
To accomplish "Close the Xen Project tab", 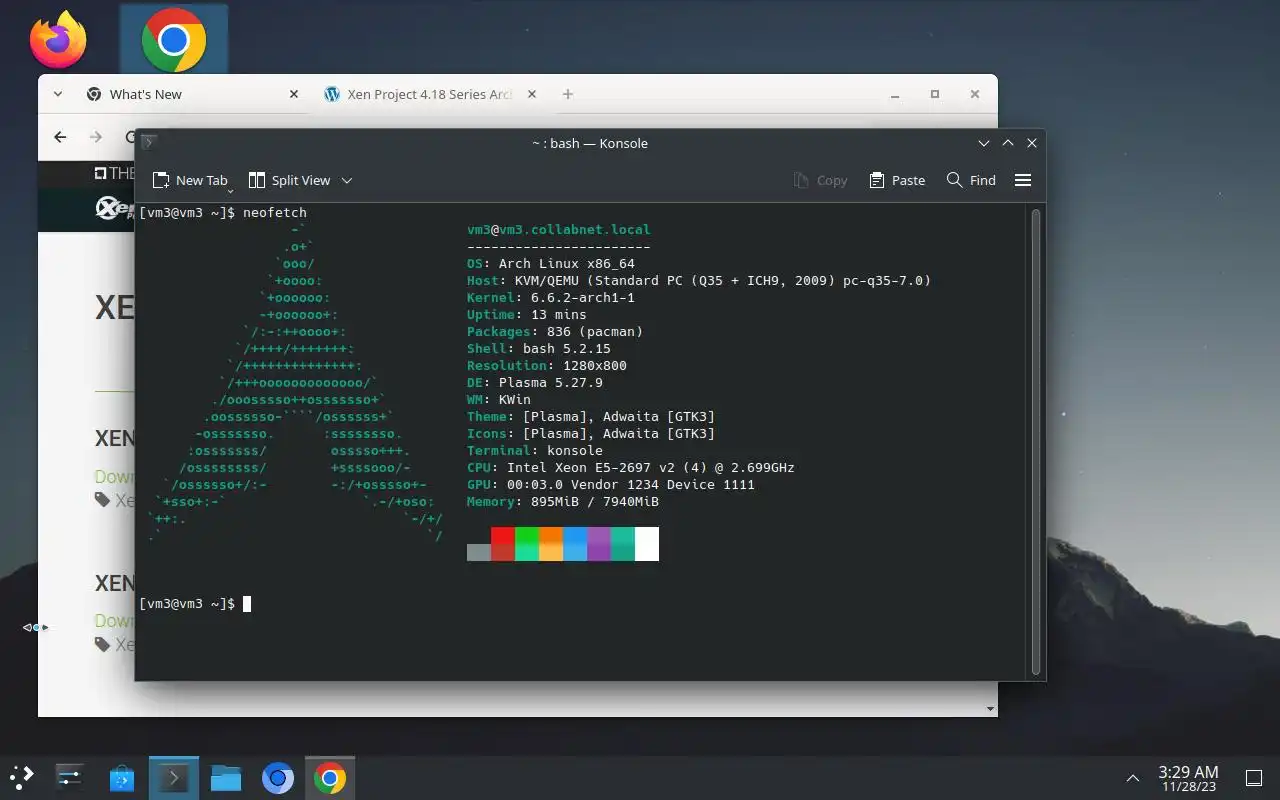I will click(532, 94).
